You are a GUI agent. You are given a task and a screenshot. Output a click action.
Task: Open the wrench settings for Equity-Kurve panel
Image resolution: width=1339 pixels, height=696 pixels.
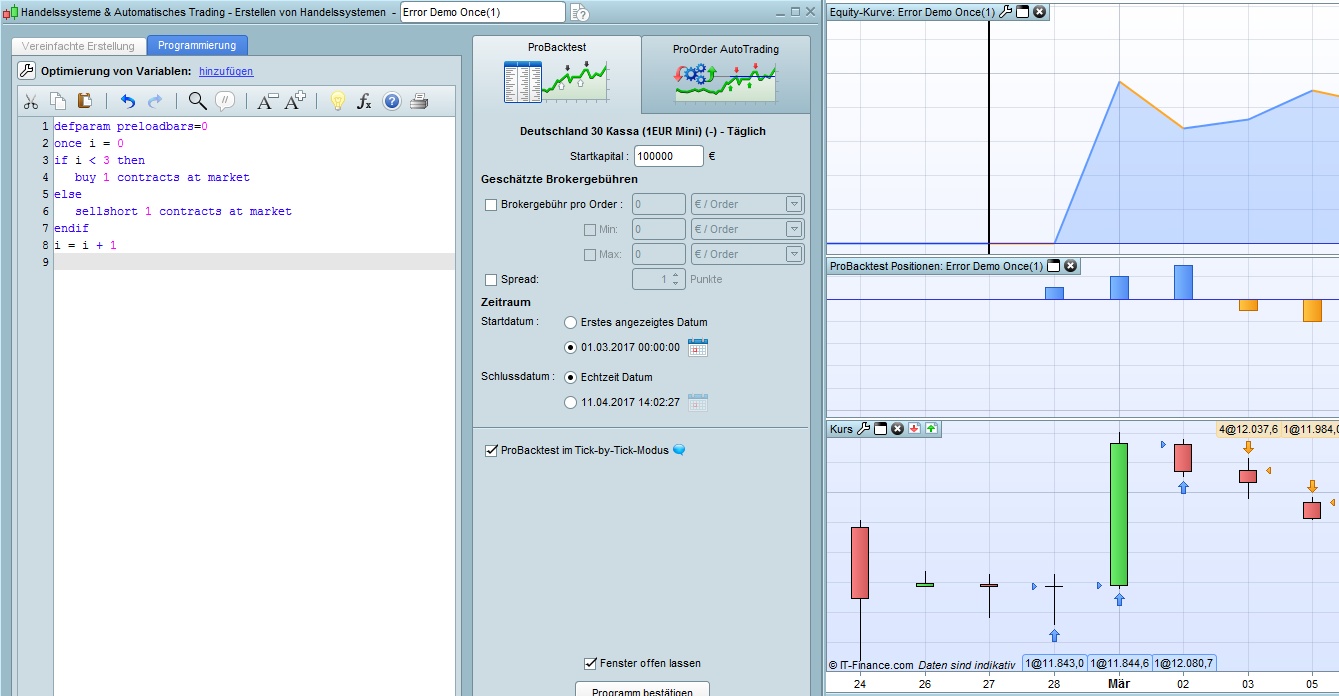click(1006, 12)
